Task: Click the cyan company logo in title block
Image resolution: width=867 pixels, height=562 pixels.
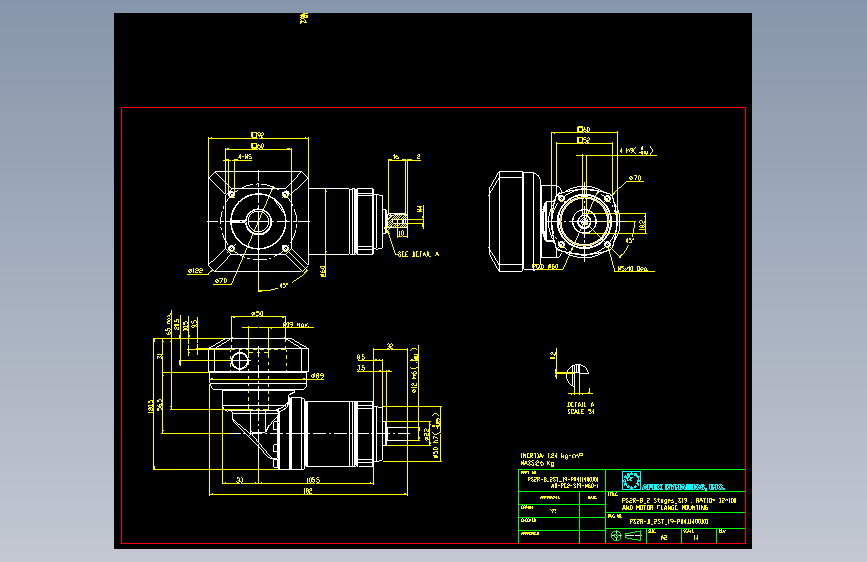Action: coord(631,480)
